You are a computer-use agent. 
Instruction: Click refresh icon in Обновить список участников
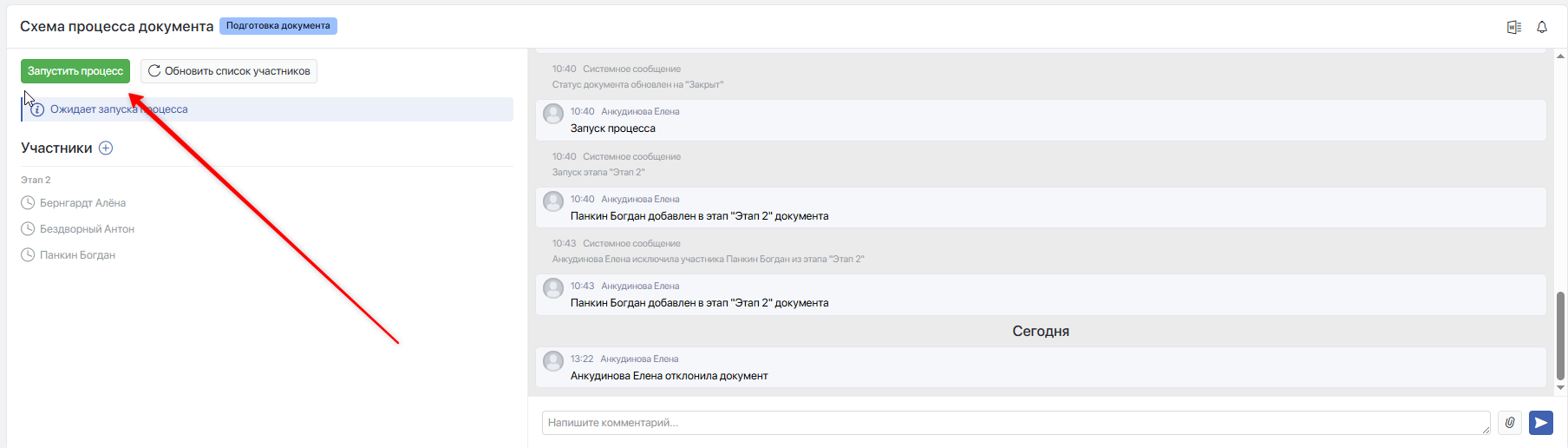click(154, 71)
